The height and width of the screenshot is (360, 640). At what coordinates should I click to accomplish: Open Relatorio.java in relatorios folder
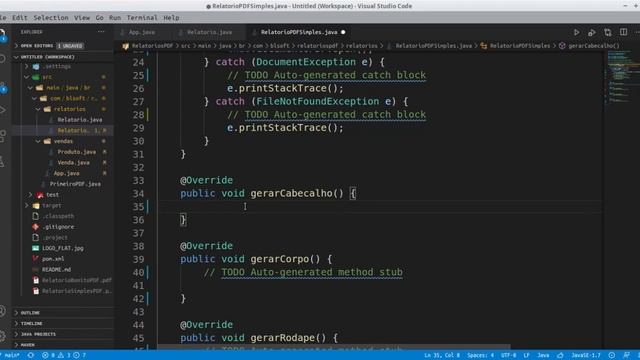(80, 120)
